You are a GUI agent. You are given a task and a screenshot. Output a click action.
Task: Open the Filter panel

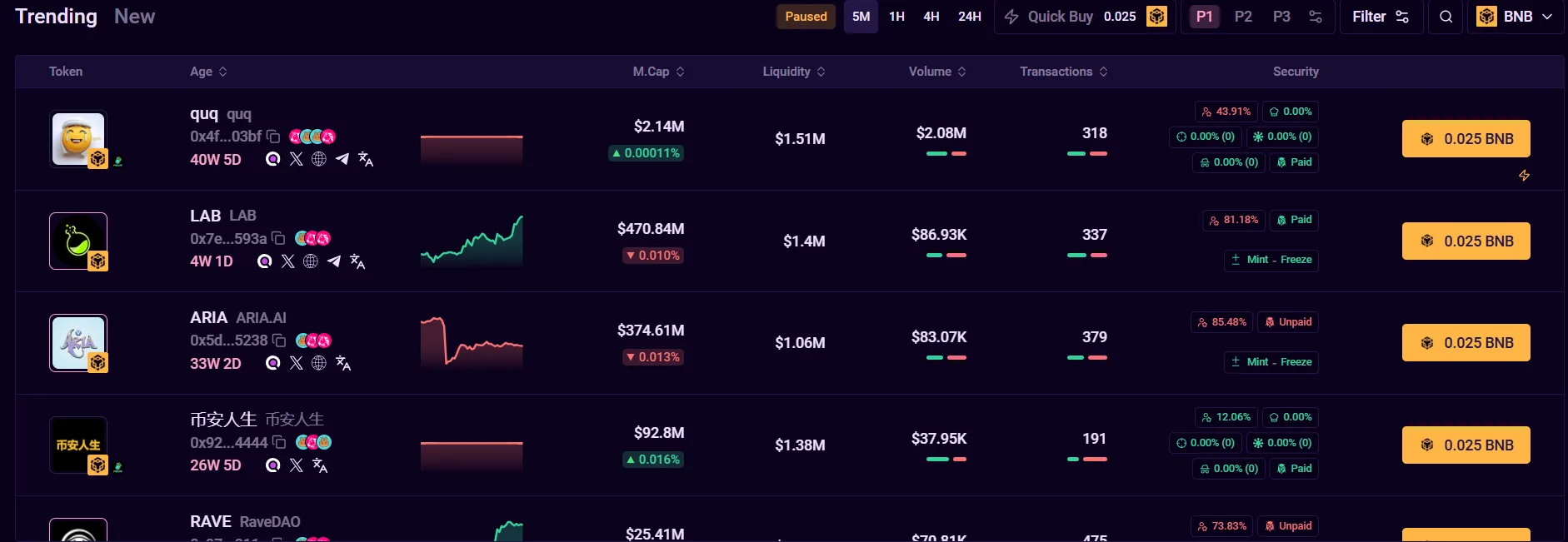pyautogui.click(x=1370, y=17)
